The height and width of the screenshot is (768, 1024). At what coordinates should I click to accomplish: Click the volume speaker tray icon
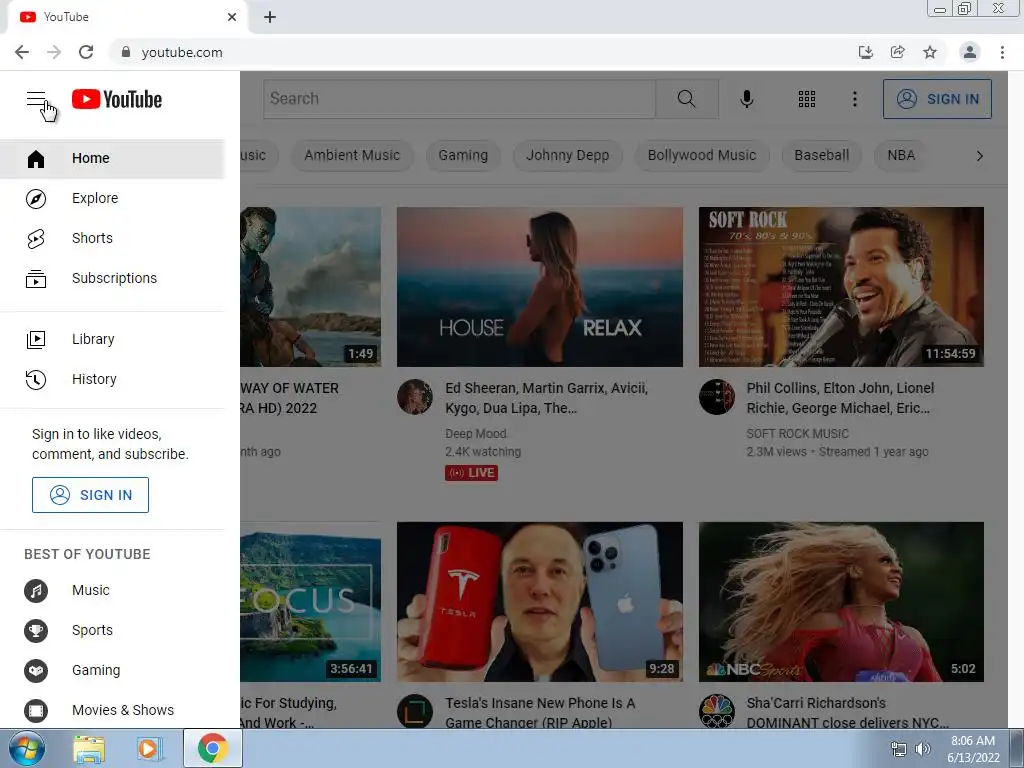click(922, 749)
